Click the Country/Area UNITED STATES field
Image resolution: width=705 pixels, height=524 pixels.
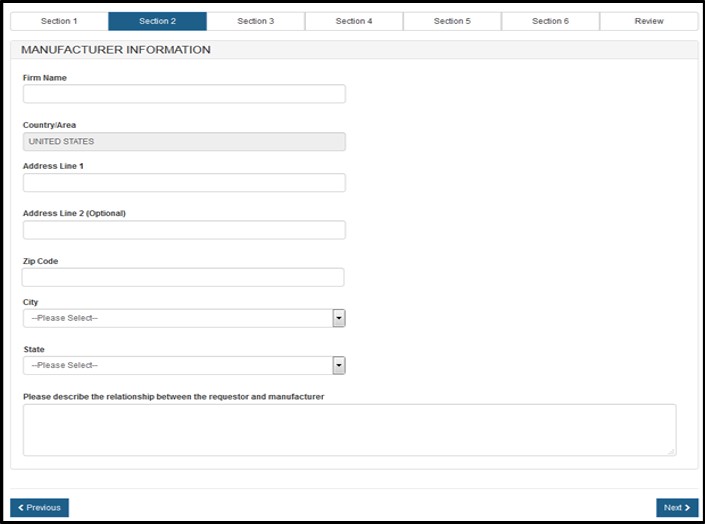(184, 142)
